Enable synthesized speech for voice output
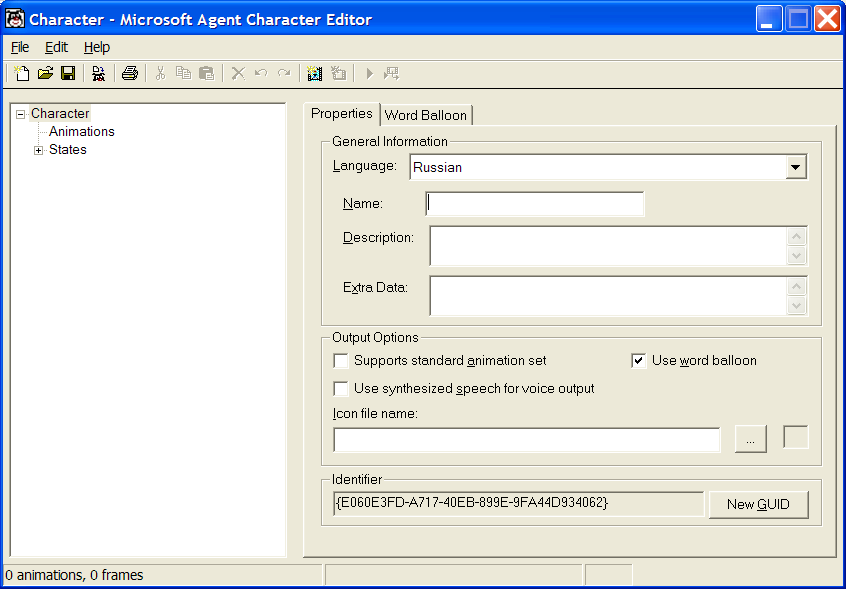 click(342, 388)
